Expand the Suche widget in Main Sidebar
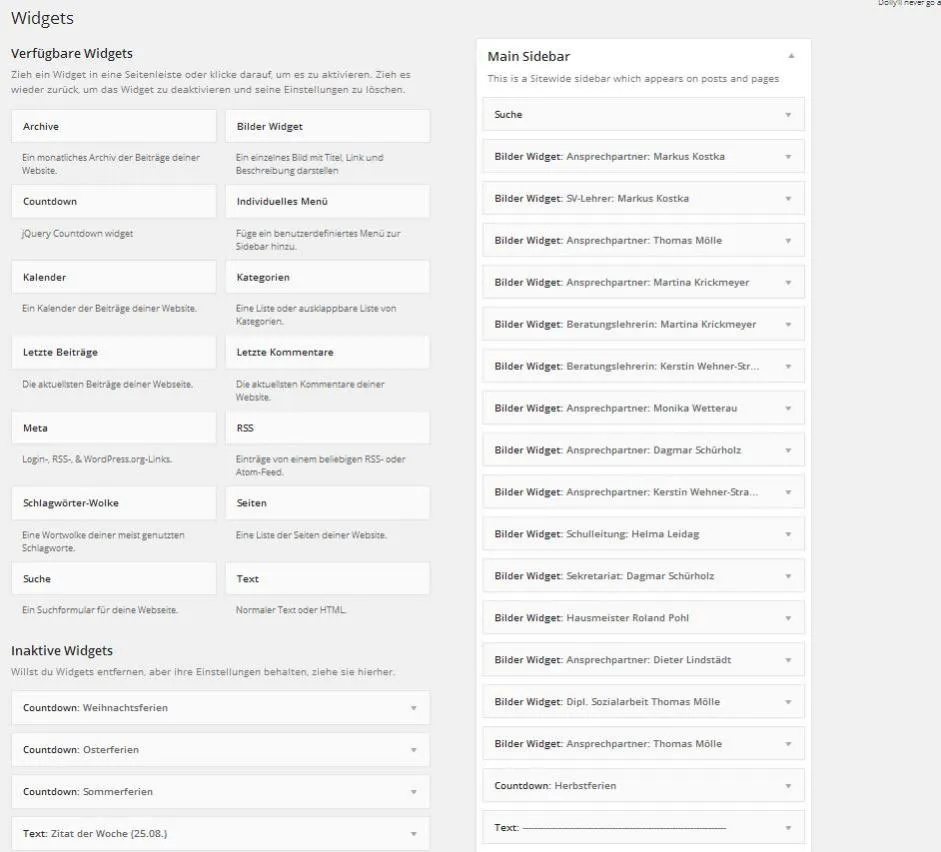 (788, 115)
